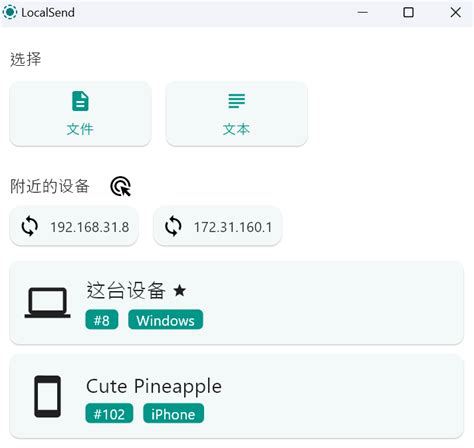Screen dimensions: 474x448
Task: Minimize the LocalSend window
Action: 362,13
